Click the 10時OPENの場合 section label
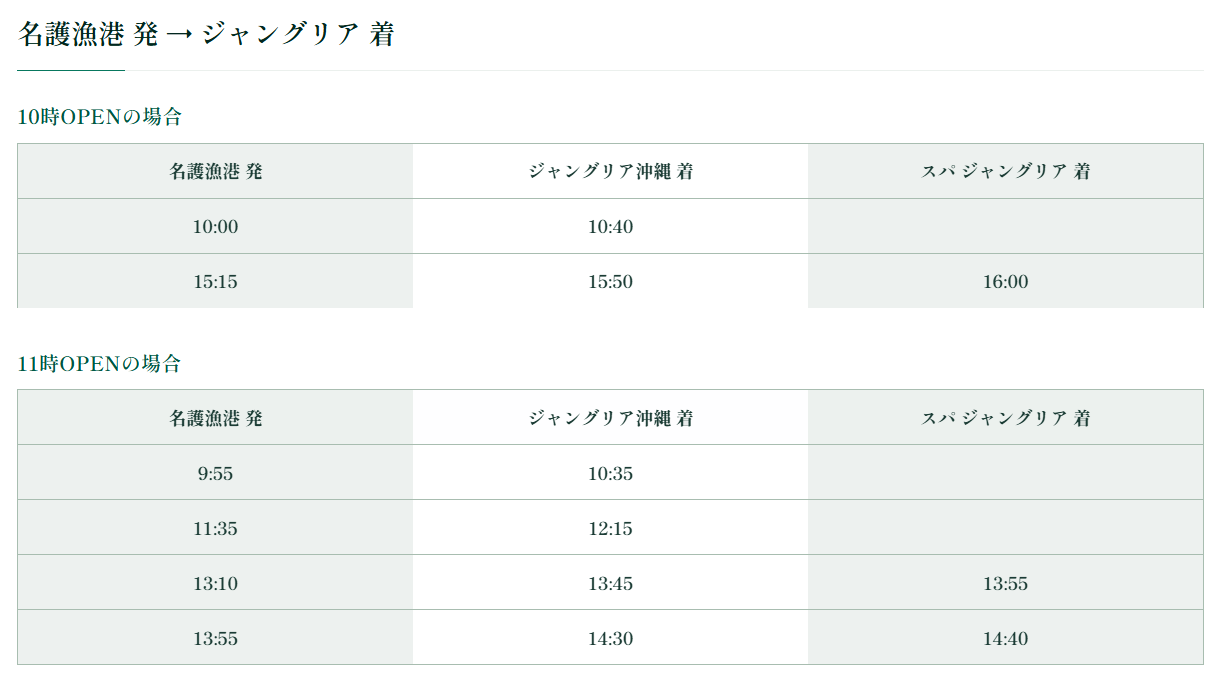Image resolution: width=1215 pixels, height=684 pixels. [x=100, y=117]
